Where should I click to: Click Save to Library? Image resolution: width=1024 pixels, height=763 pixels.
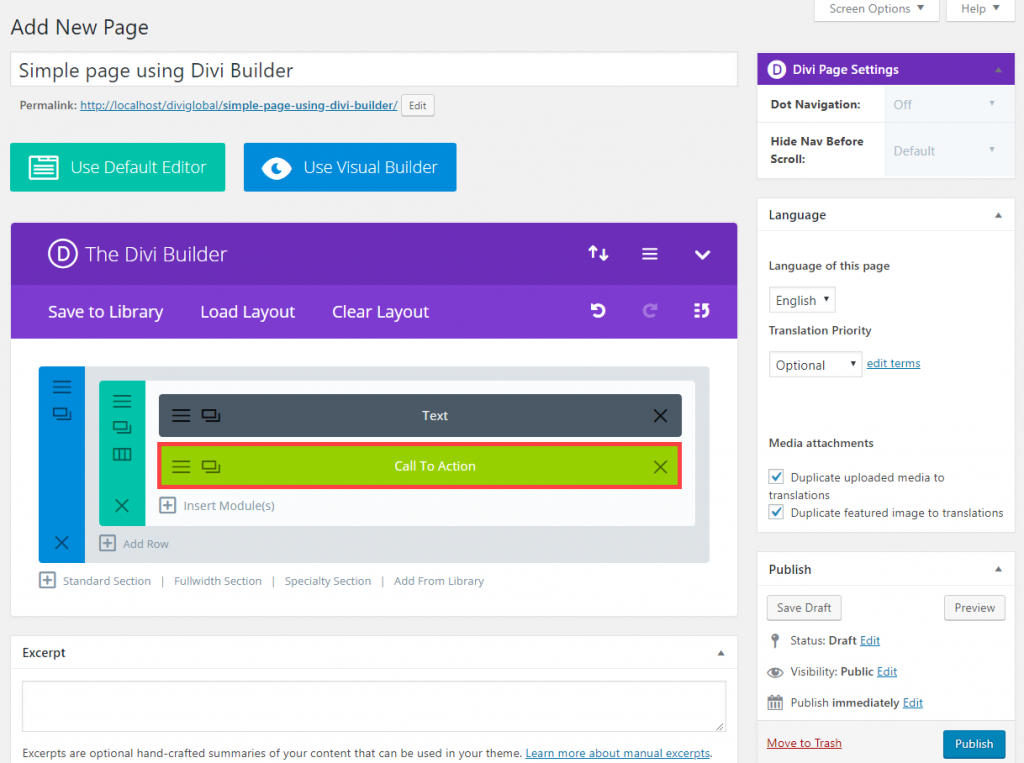106,312
